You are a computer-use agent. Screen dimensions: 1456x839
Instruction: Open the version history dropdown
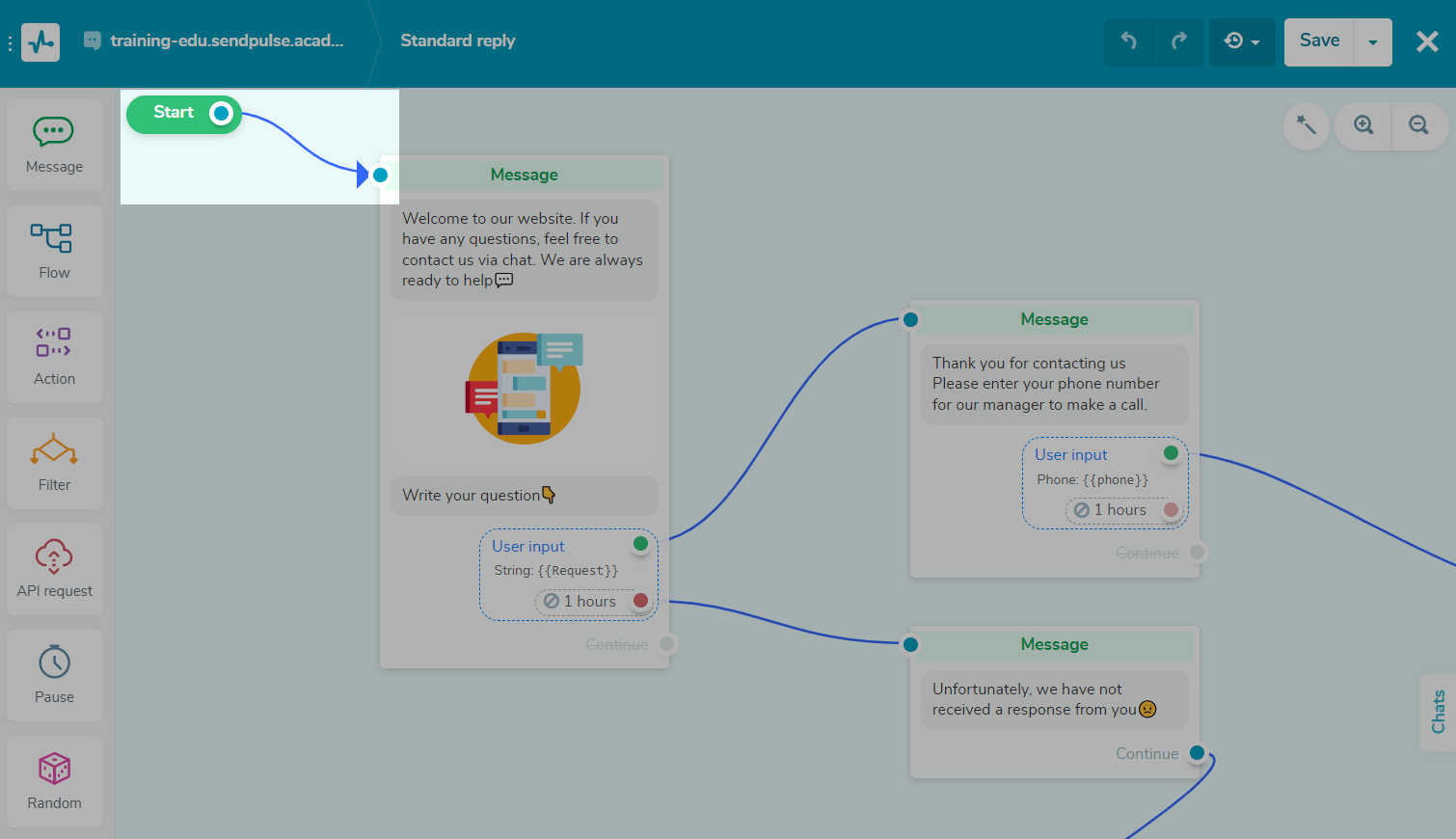pos(1242,41)
